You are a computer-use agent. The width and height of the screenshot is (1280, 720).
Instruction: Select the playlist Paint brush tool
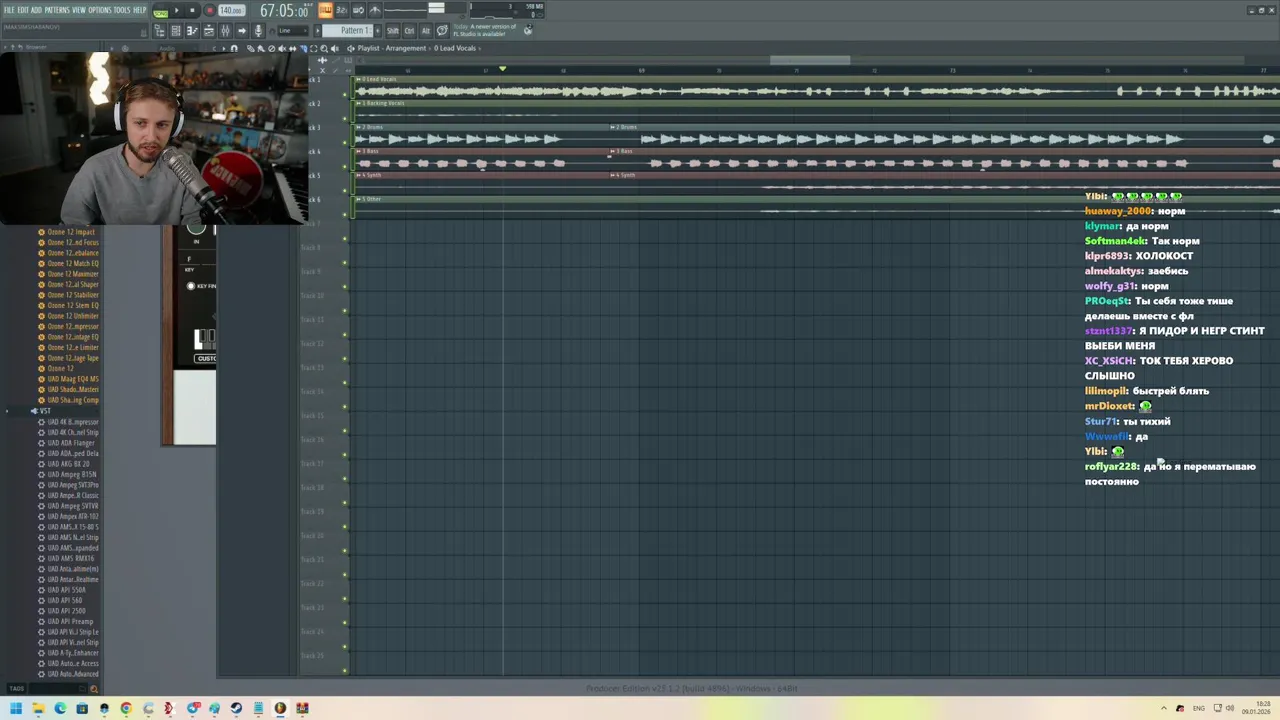click(x=261, y=48)
